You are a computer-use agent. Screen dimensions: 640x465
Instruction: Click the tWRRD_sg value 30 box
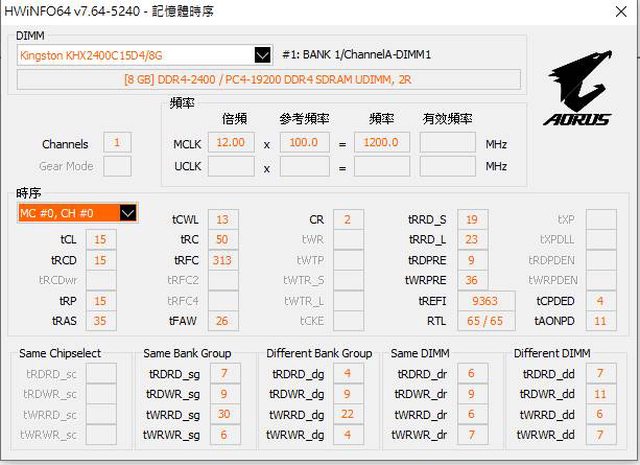pyautogui.click(x=224, y=414)
